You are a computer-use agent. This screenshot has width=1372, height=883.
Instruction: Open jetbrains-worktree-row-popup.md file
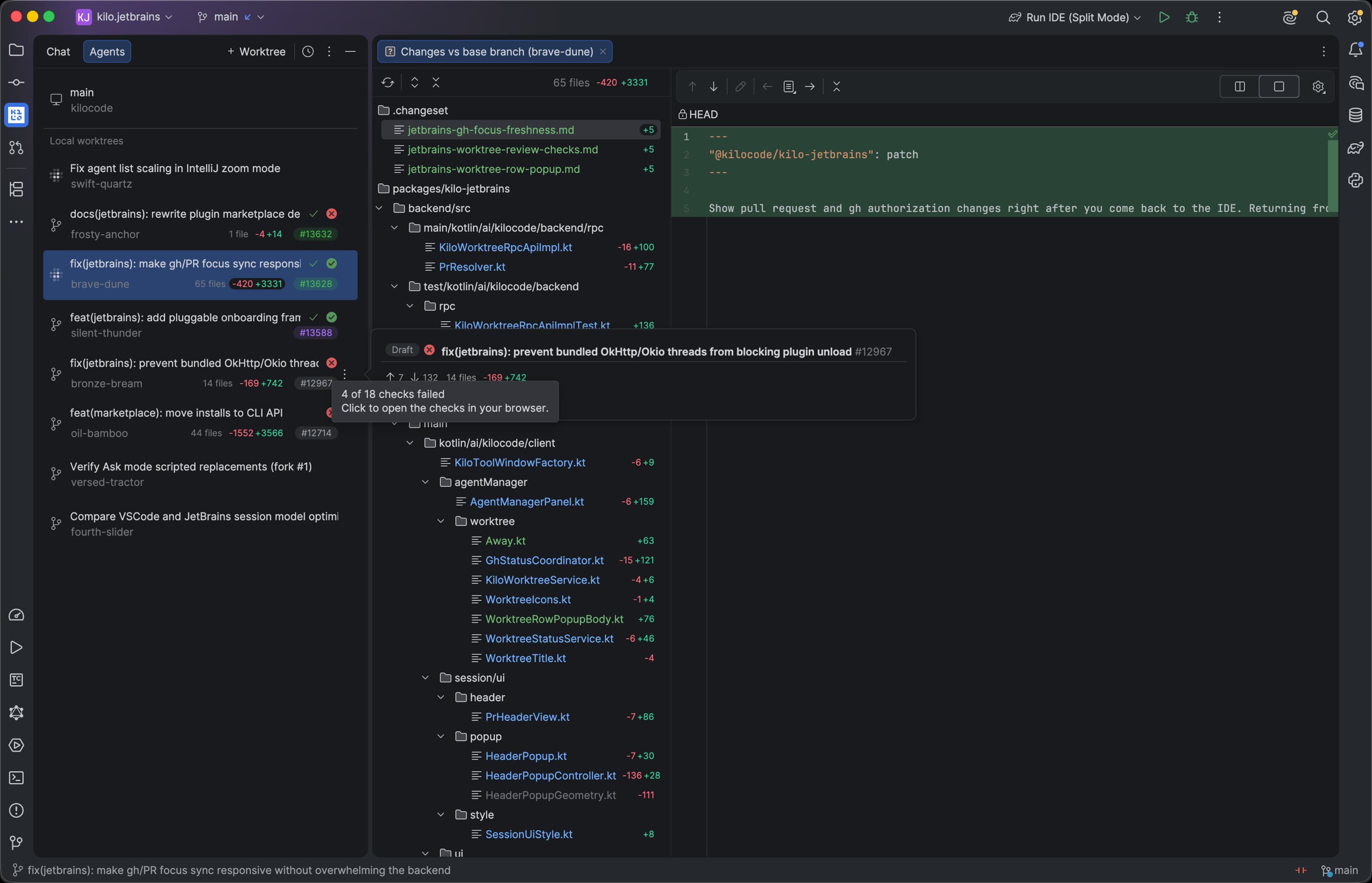coord(493,169)
